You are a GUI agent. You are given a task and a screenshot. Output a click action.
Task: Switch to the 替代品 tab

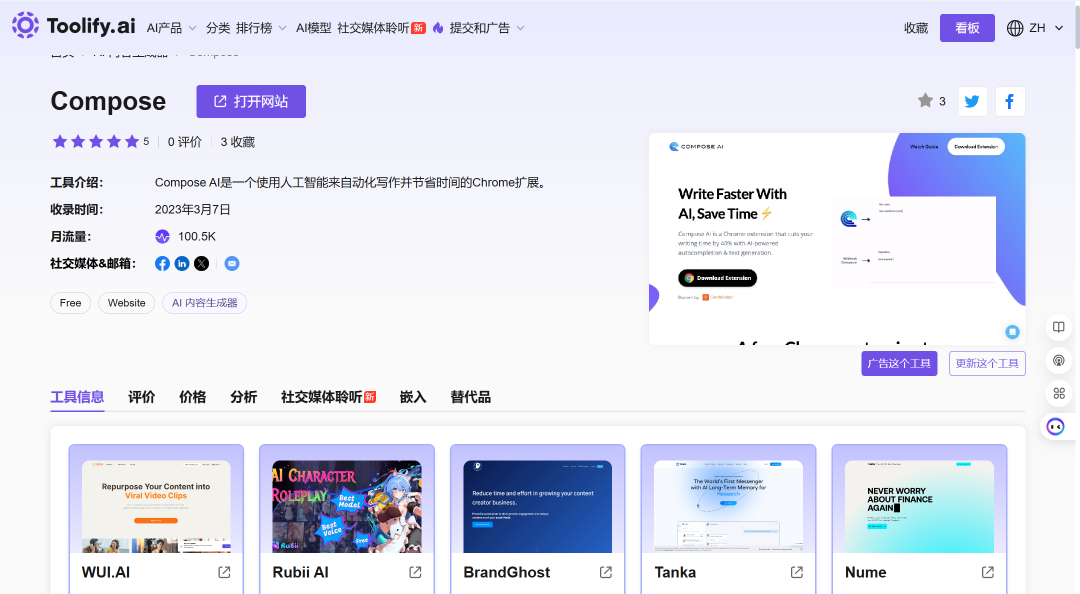(470, 397)
